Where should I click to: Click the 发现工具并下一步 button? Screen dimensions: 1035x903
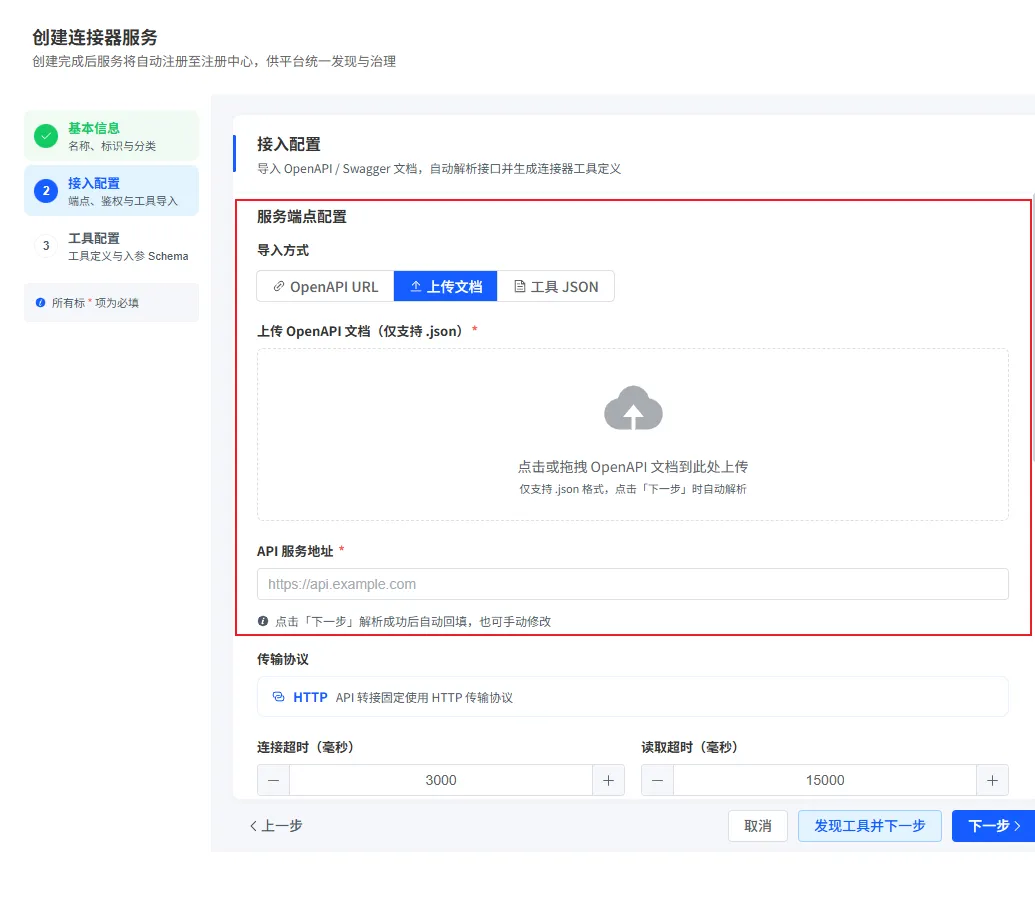pyautogui.click(x=870, y=826)
